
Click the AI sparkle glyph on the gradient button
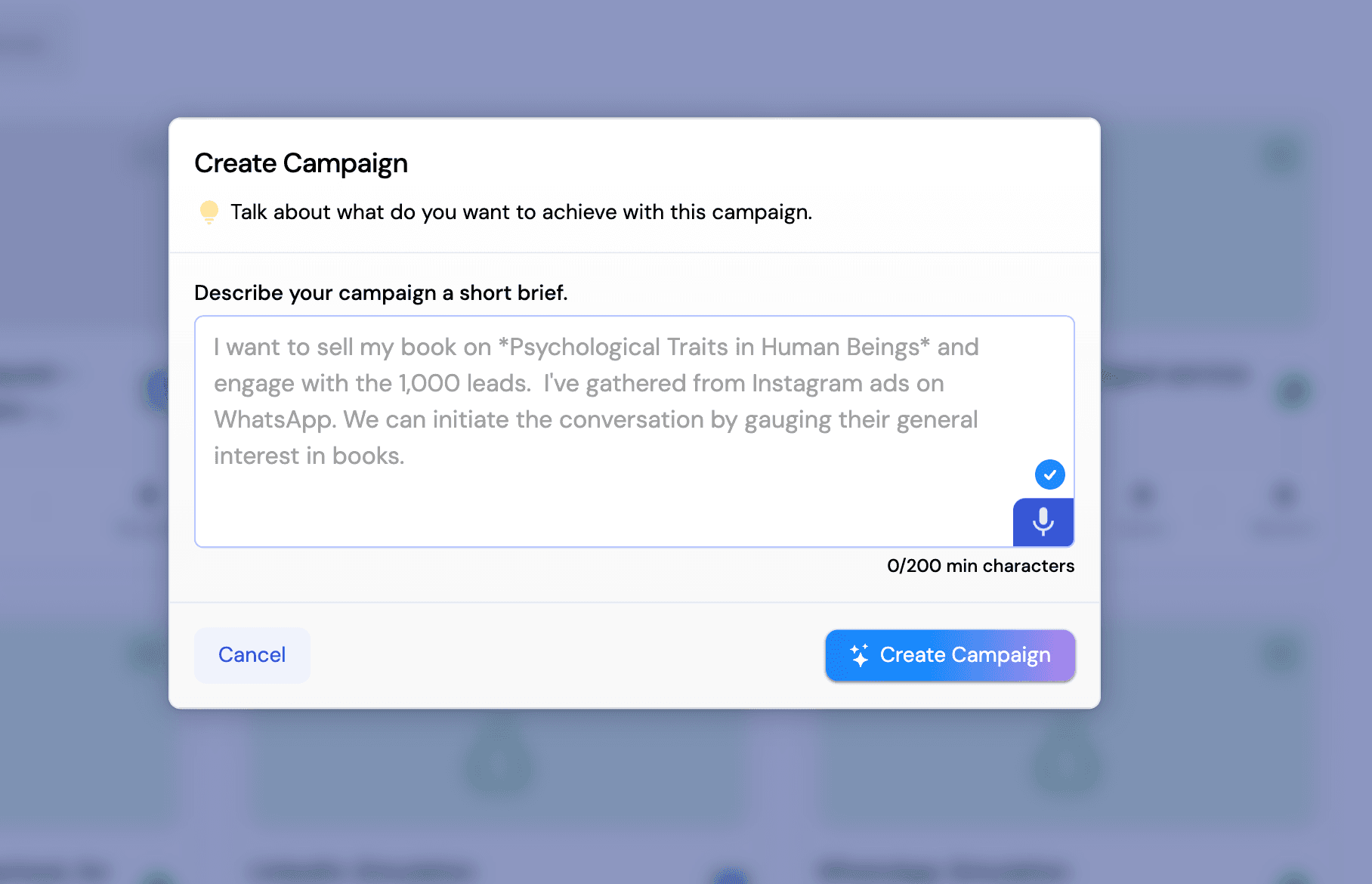[x=857, y=654]
